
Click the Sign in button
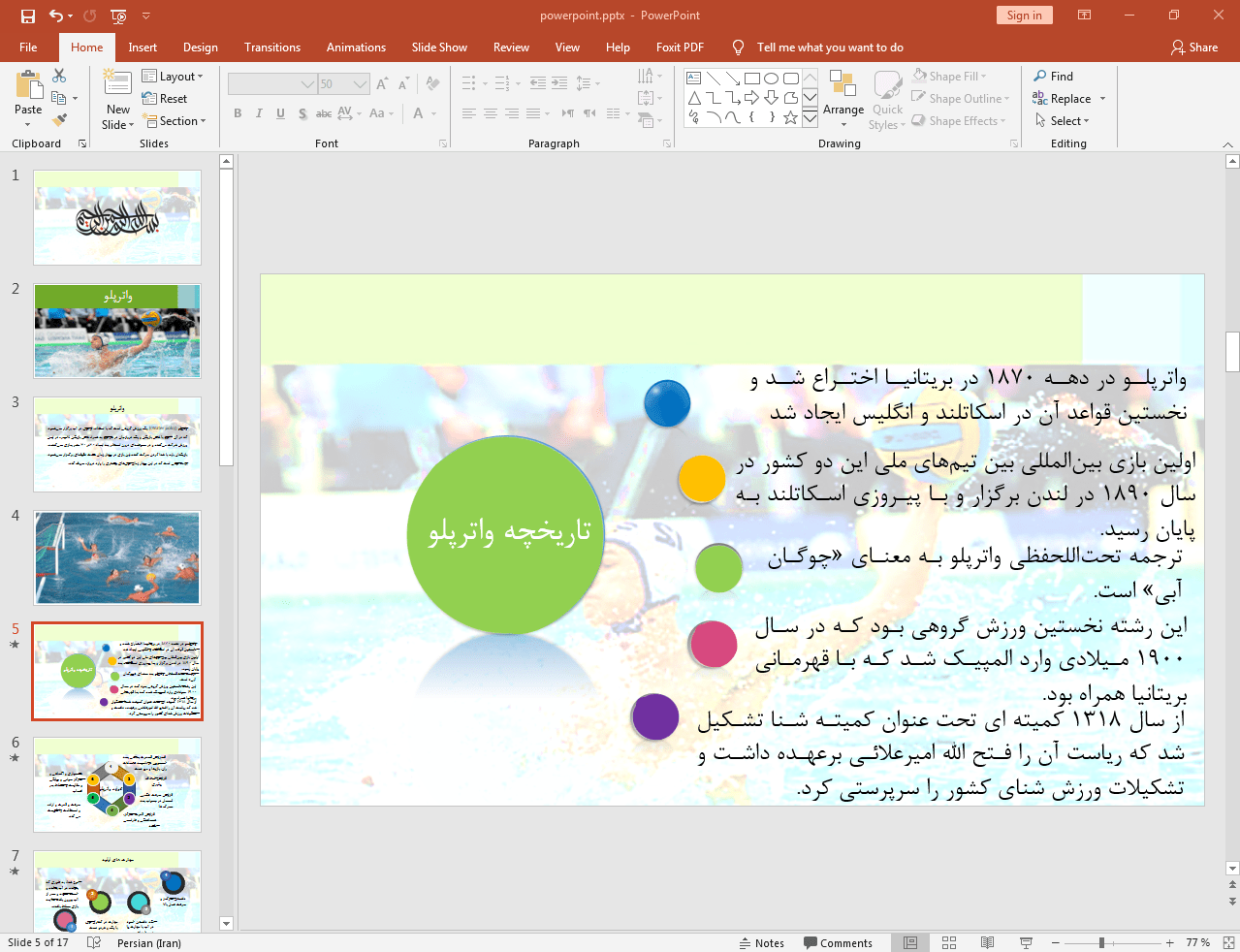(x=1024, y=16)
